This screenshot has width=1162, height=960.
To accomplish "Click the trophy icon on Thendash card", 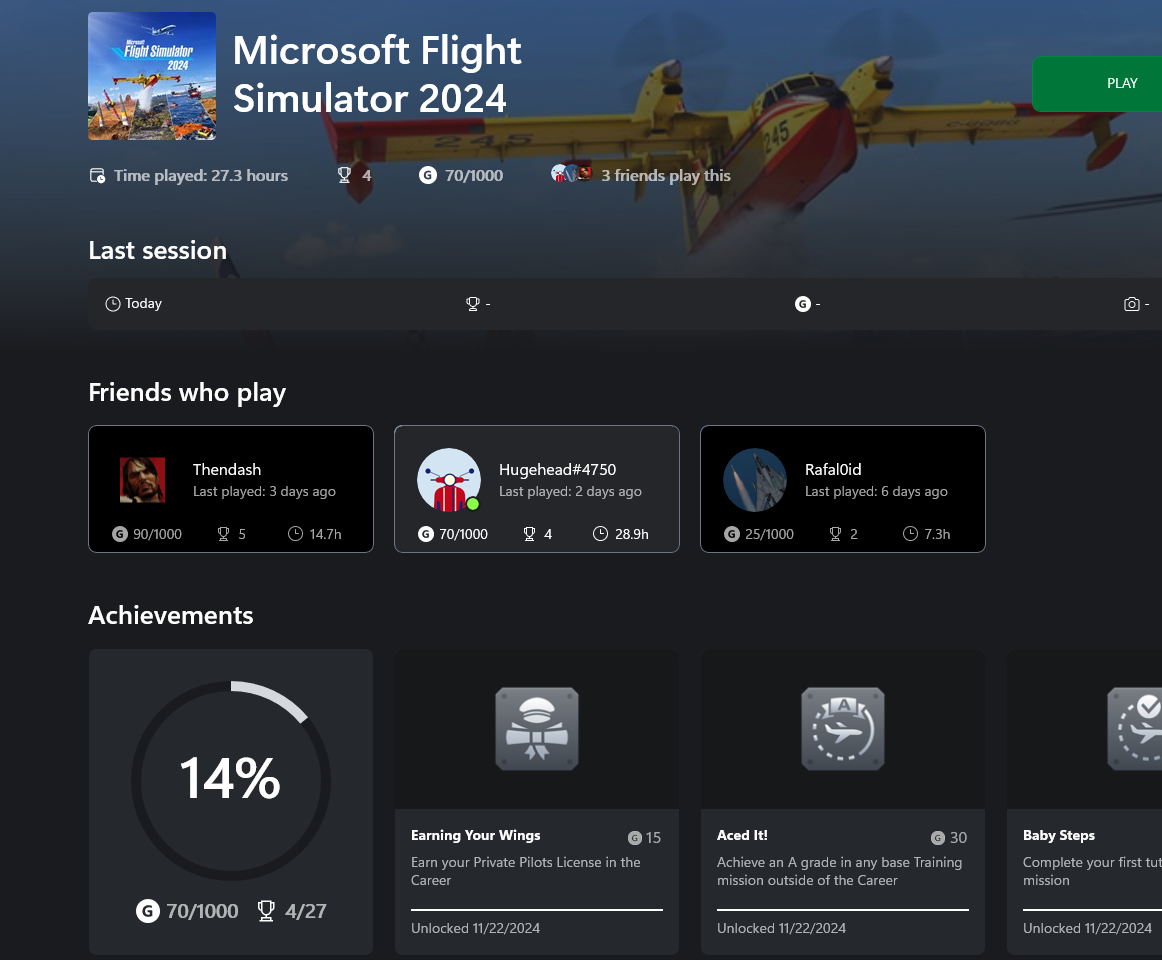I will click(x=223, y=534).
